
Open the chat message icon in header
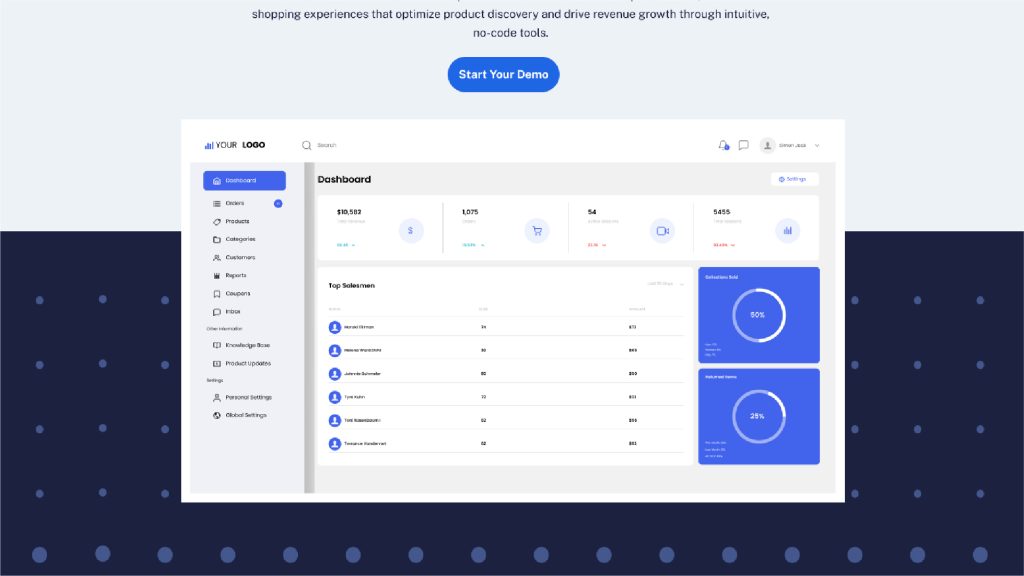pyautogui.click(x=743, y=145)
